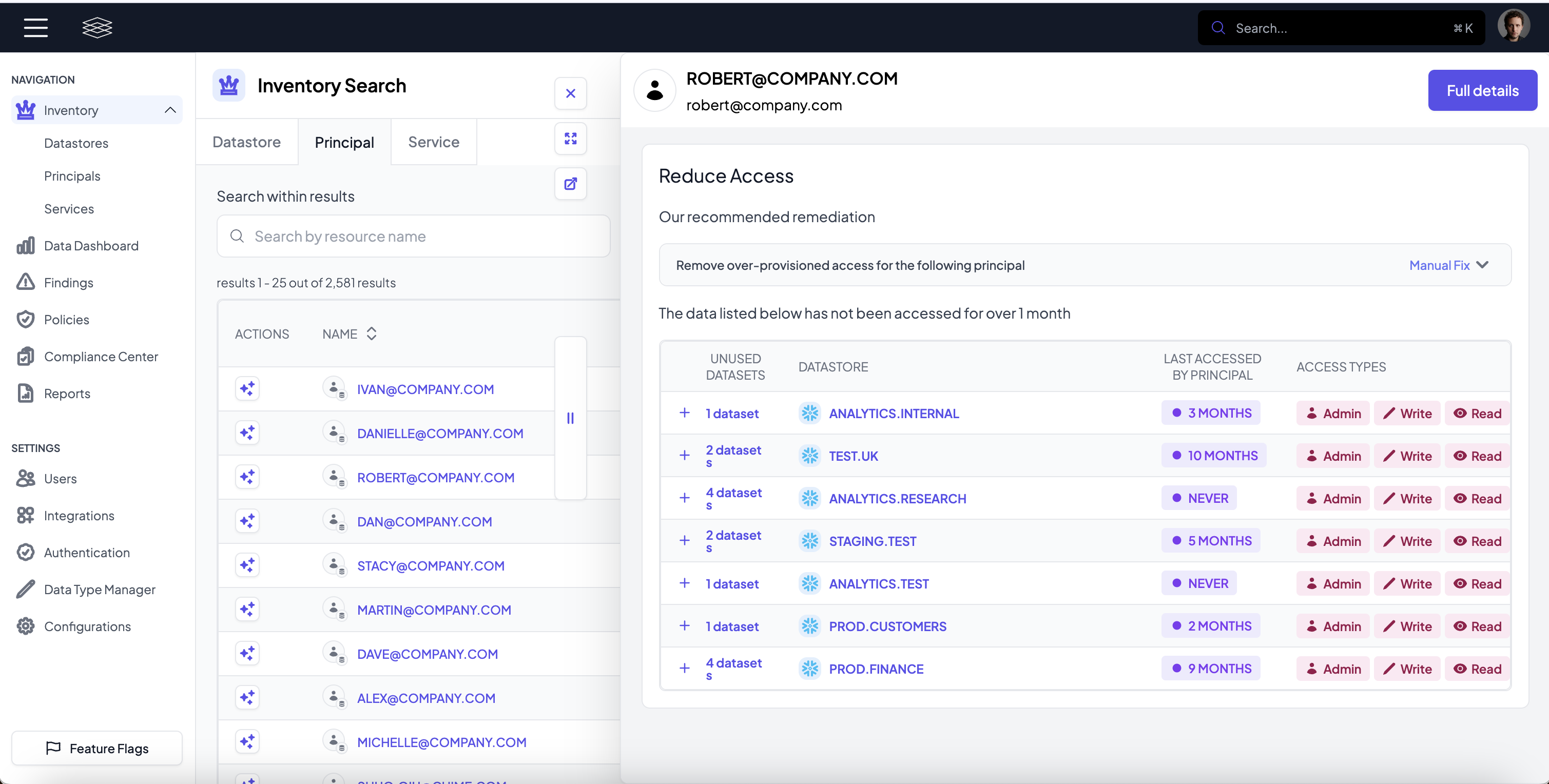
Task: Open the TEST.UK datastore link
Action: pos(853,456)
